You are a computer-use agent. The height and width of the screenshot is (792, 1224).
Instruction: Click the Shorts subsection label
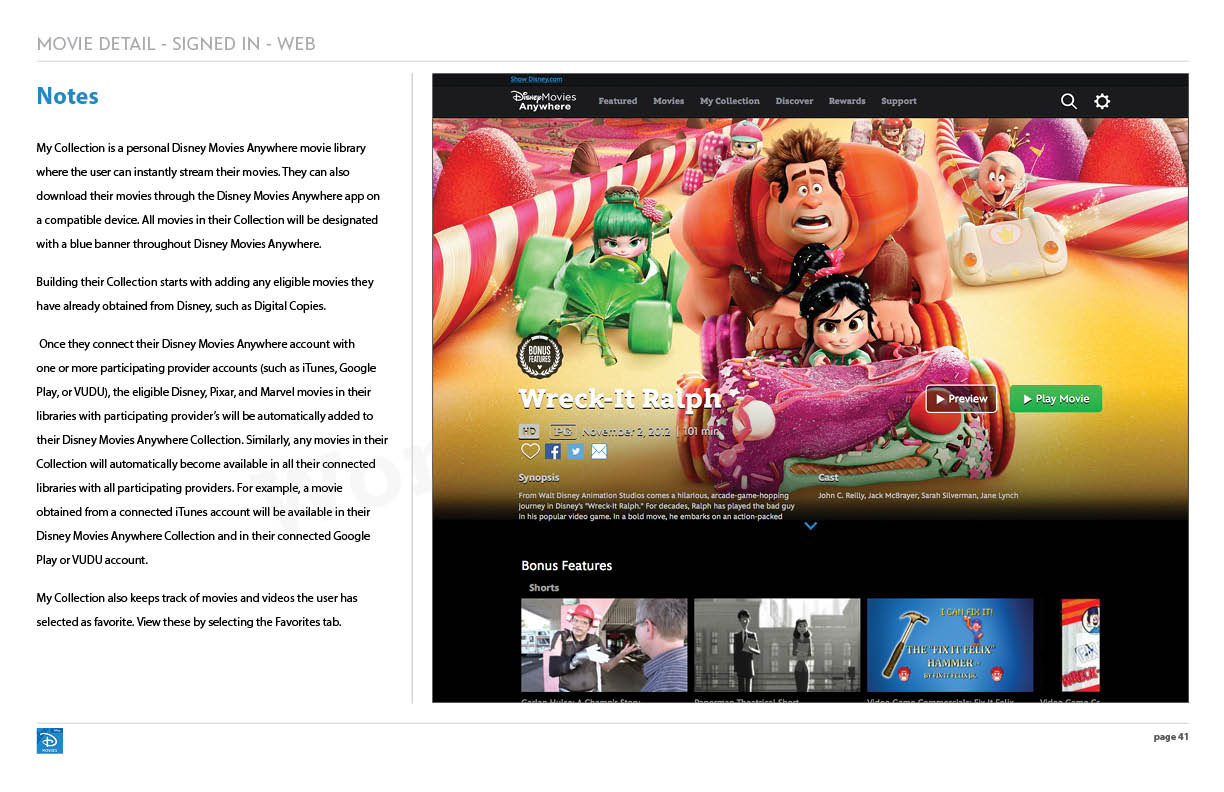point(544,588)
